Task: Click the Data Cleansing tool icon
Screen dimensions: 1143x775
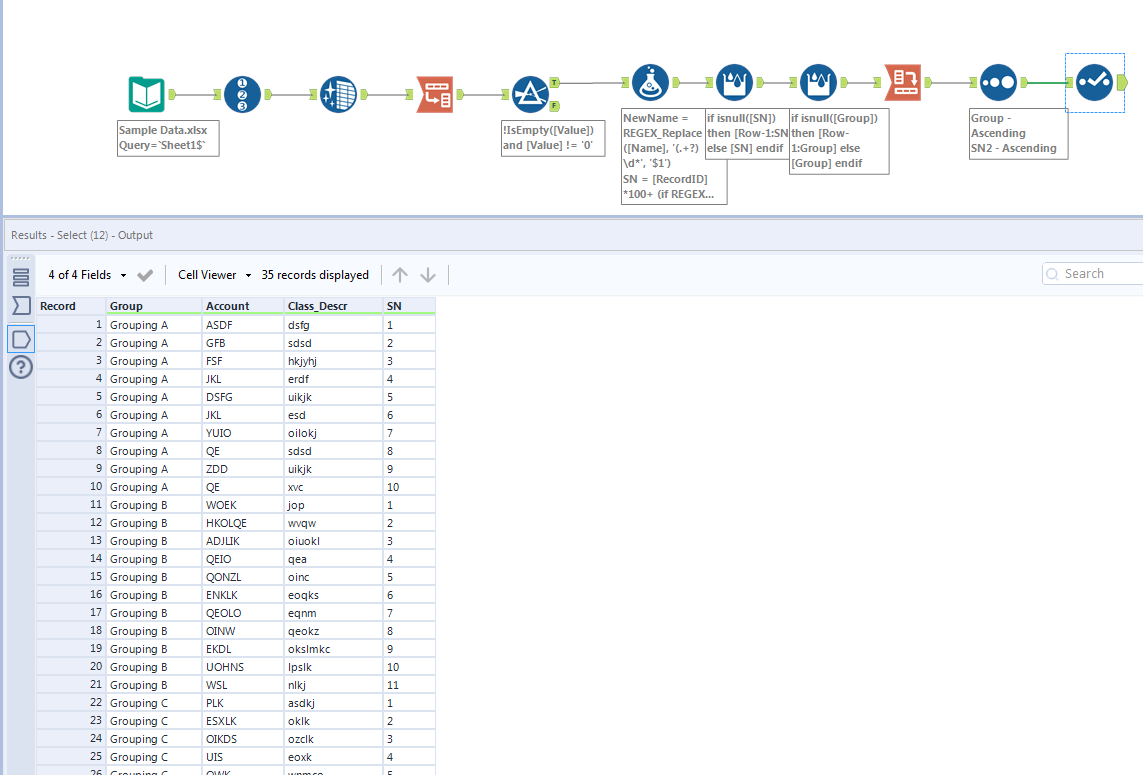Action: pos(338,93)
